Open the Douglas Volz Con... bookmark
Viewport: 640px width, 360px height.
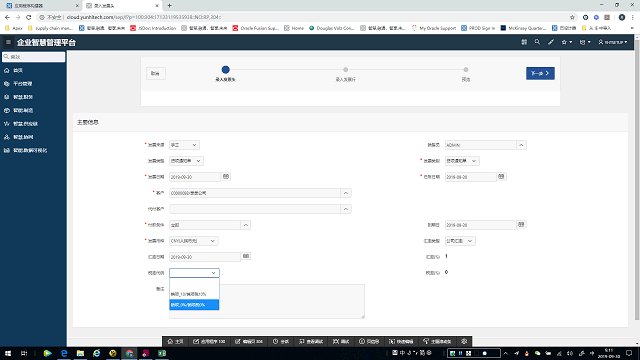[331, 28]
